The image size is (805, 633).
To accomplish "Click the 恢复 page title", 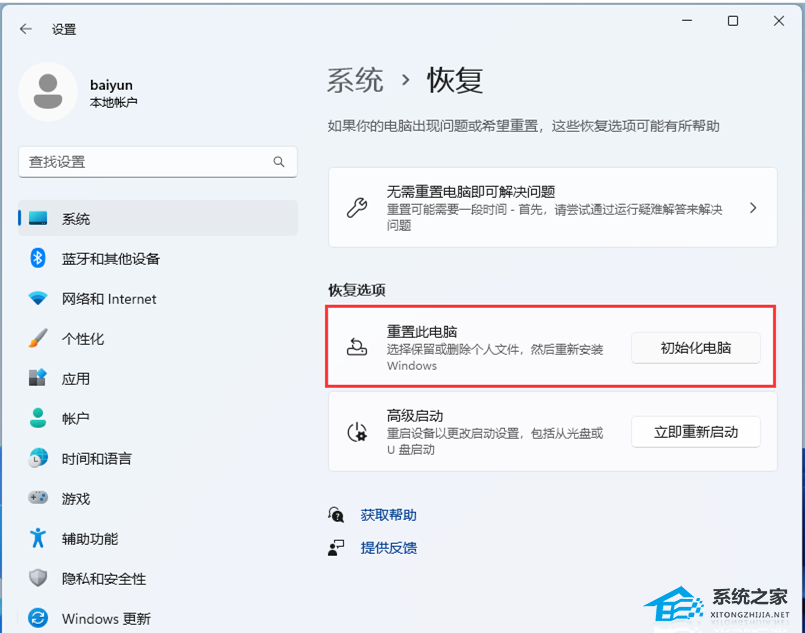I will coord(455,80).
